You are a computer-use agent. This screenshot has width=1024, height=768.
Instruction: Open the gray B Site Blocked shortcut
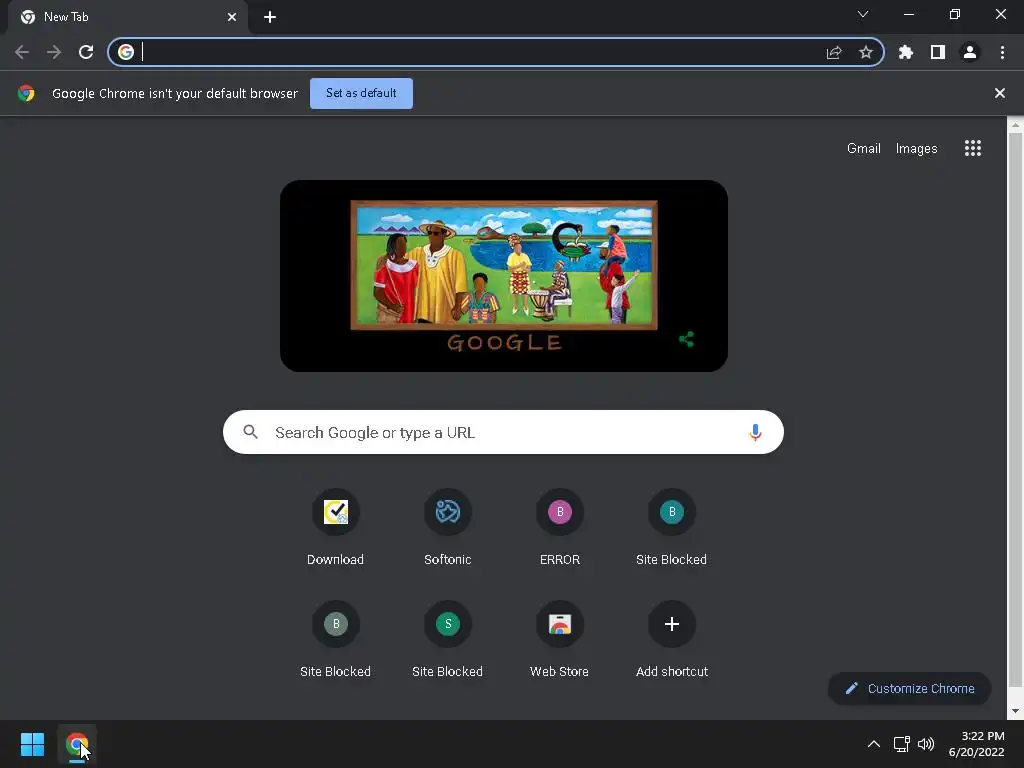[x=336, y=640]
